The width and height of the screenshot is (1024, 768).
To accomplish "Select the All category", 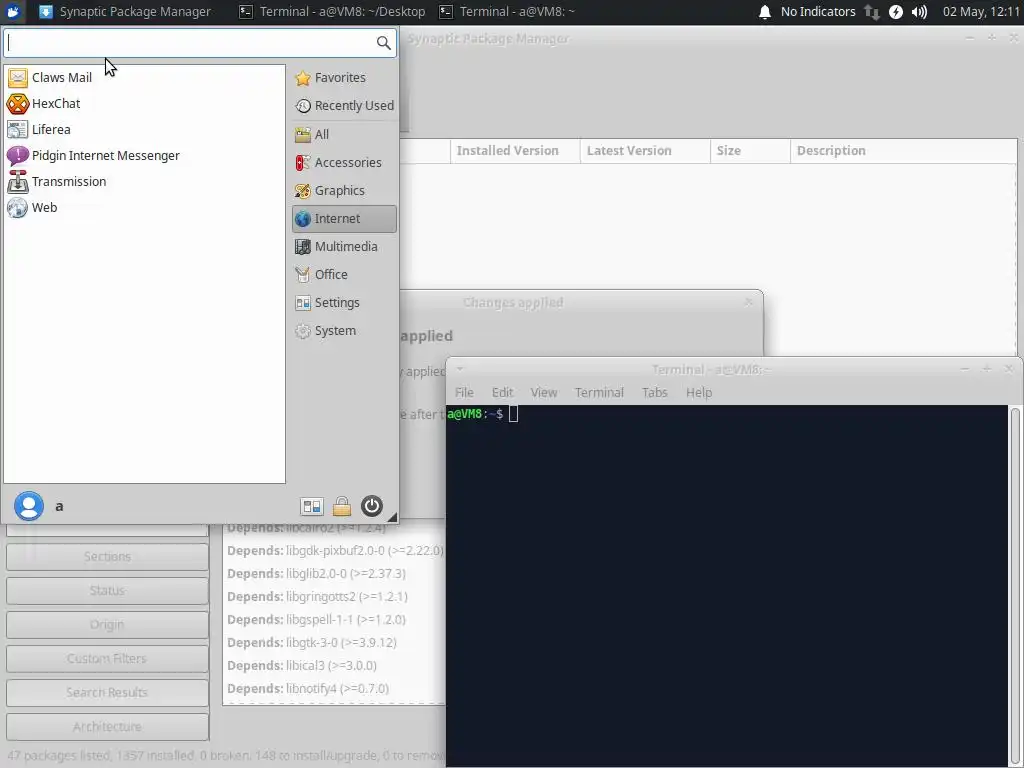I will [344, 135].
